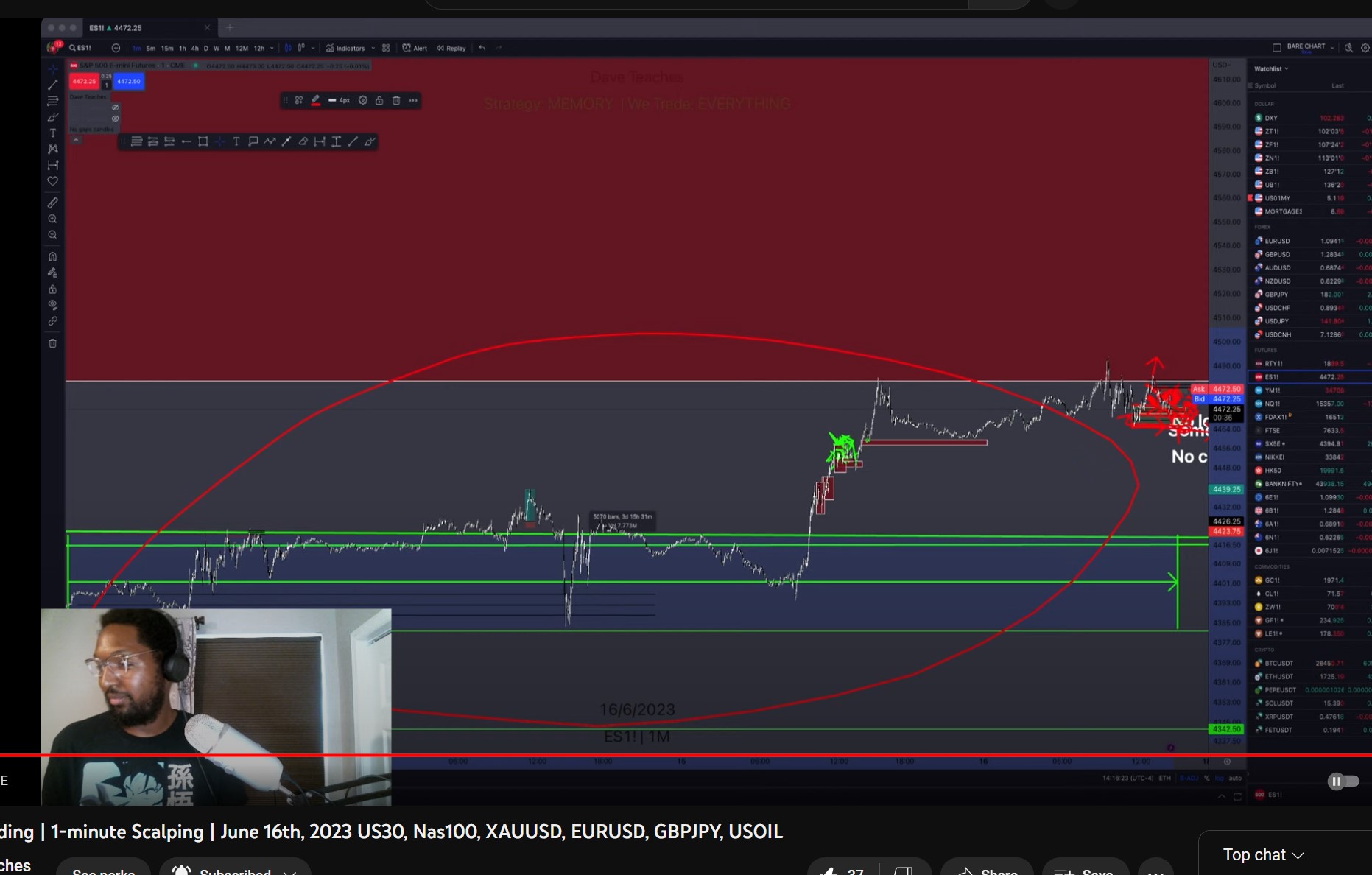Open settings gear in floating drawing toolbar
1372x875 pixels.
point(363,100)
